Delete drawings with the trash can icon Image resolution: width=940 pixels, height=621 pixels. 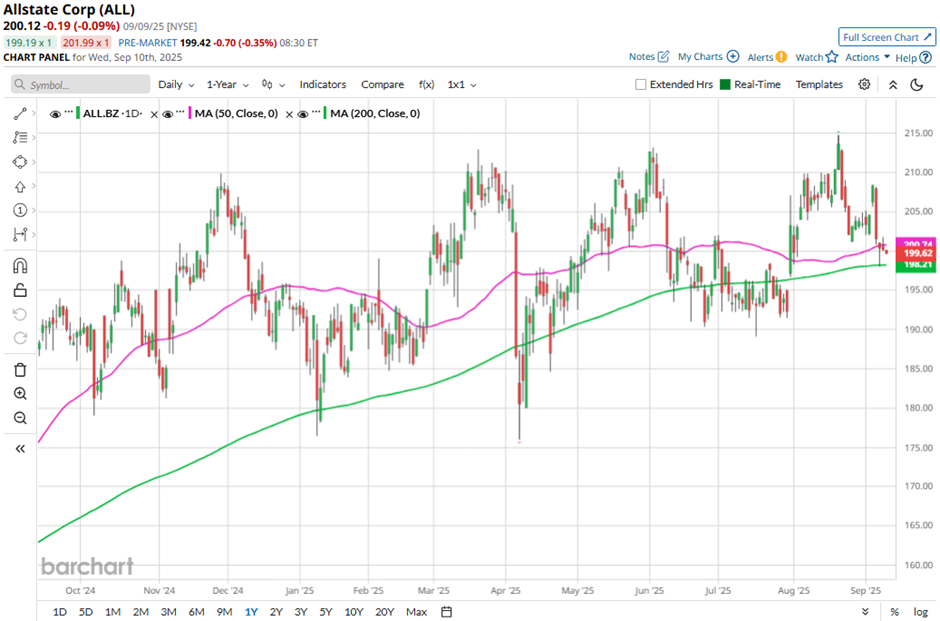[20, 369]
